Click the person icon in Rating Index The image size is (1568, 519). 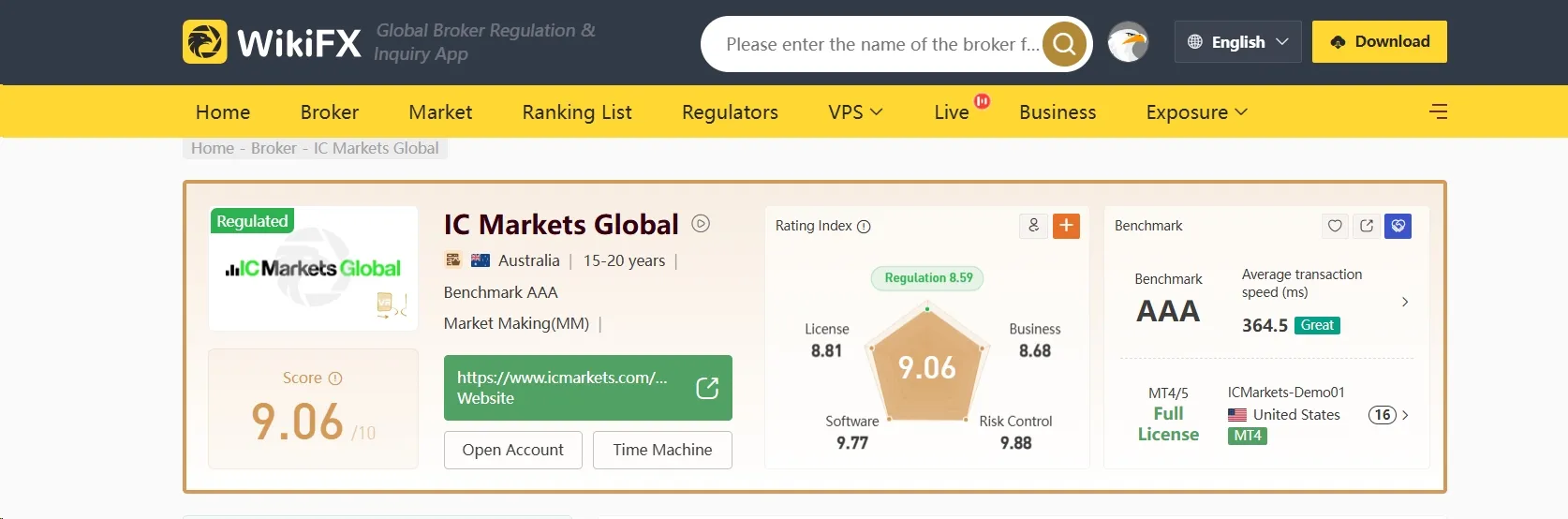[x=1033, y=226]
